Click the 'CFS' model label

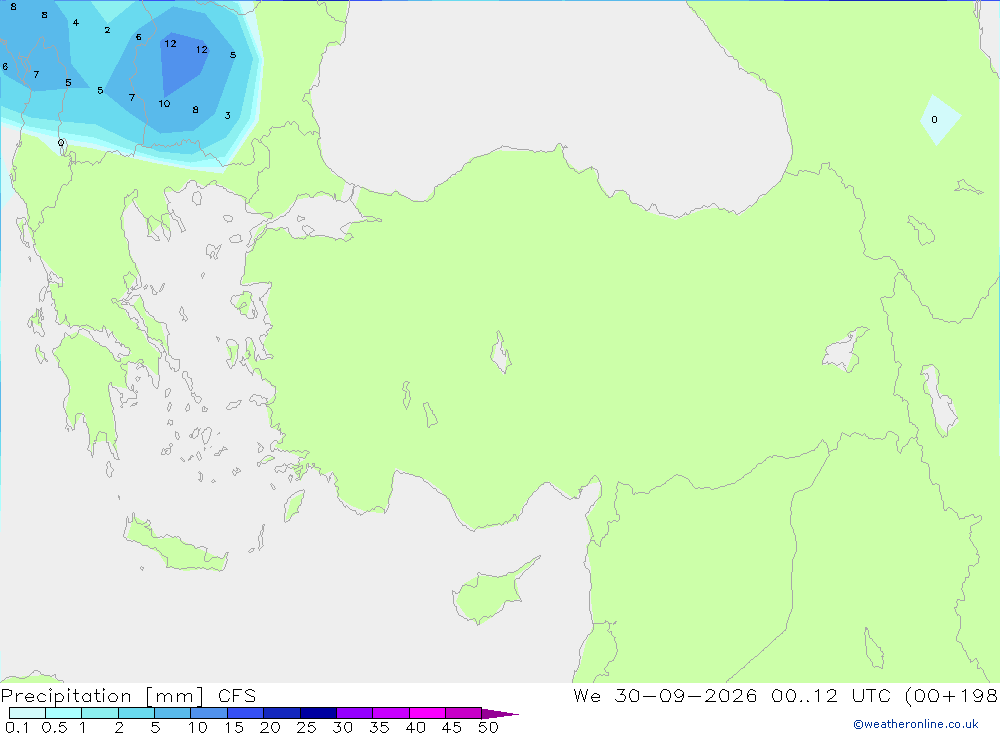[237, 696]
